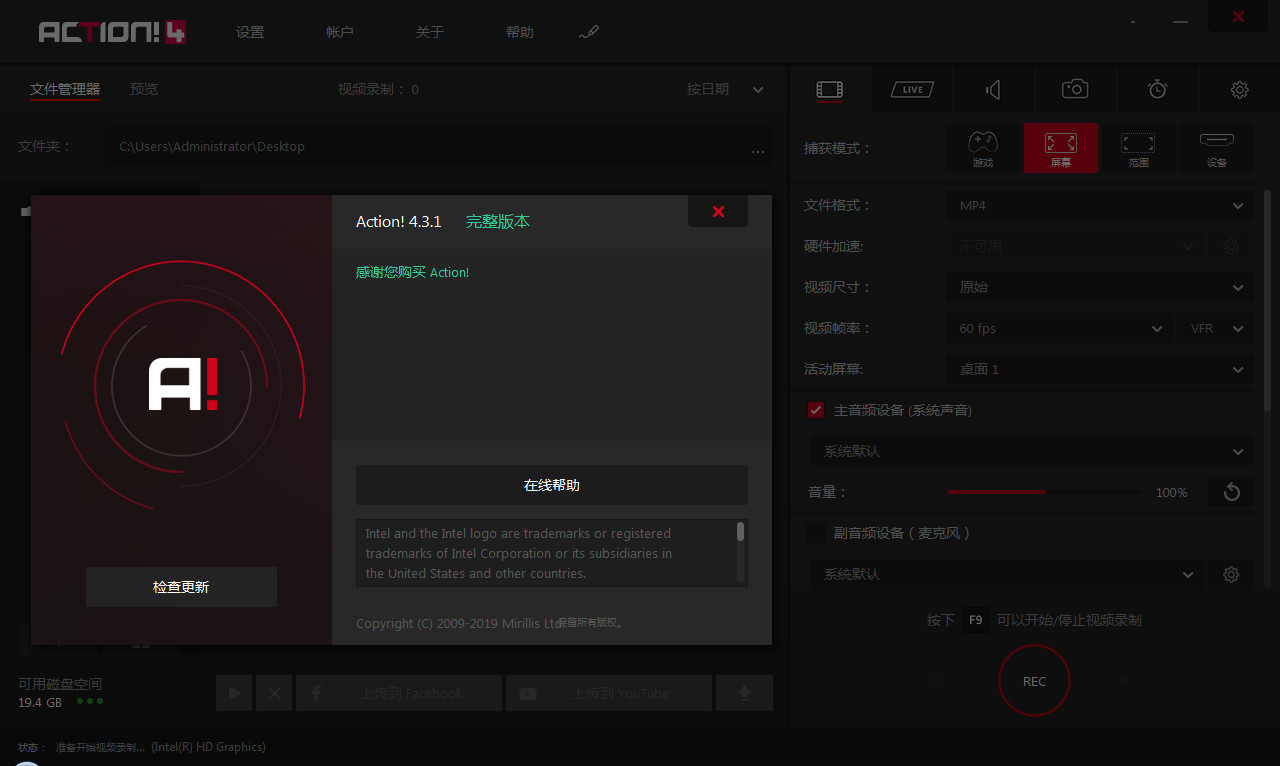Open microphone system default dropdown

coord(1006,574)
